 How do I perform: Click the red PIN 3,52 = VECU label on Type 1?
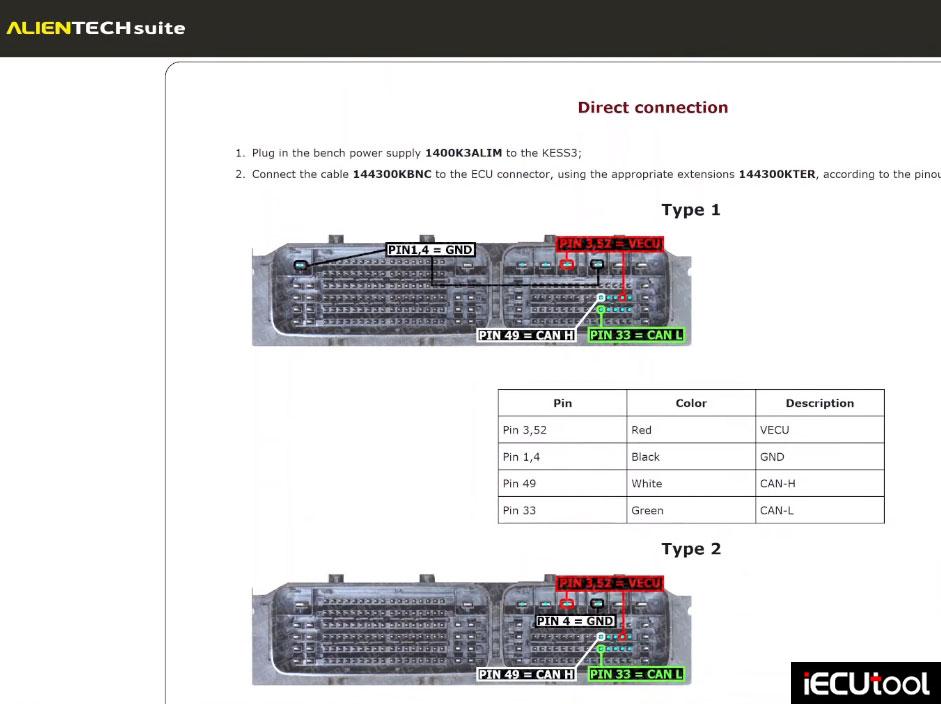610,244
